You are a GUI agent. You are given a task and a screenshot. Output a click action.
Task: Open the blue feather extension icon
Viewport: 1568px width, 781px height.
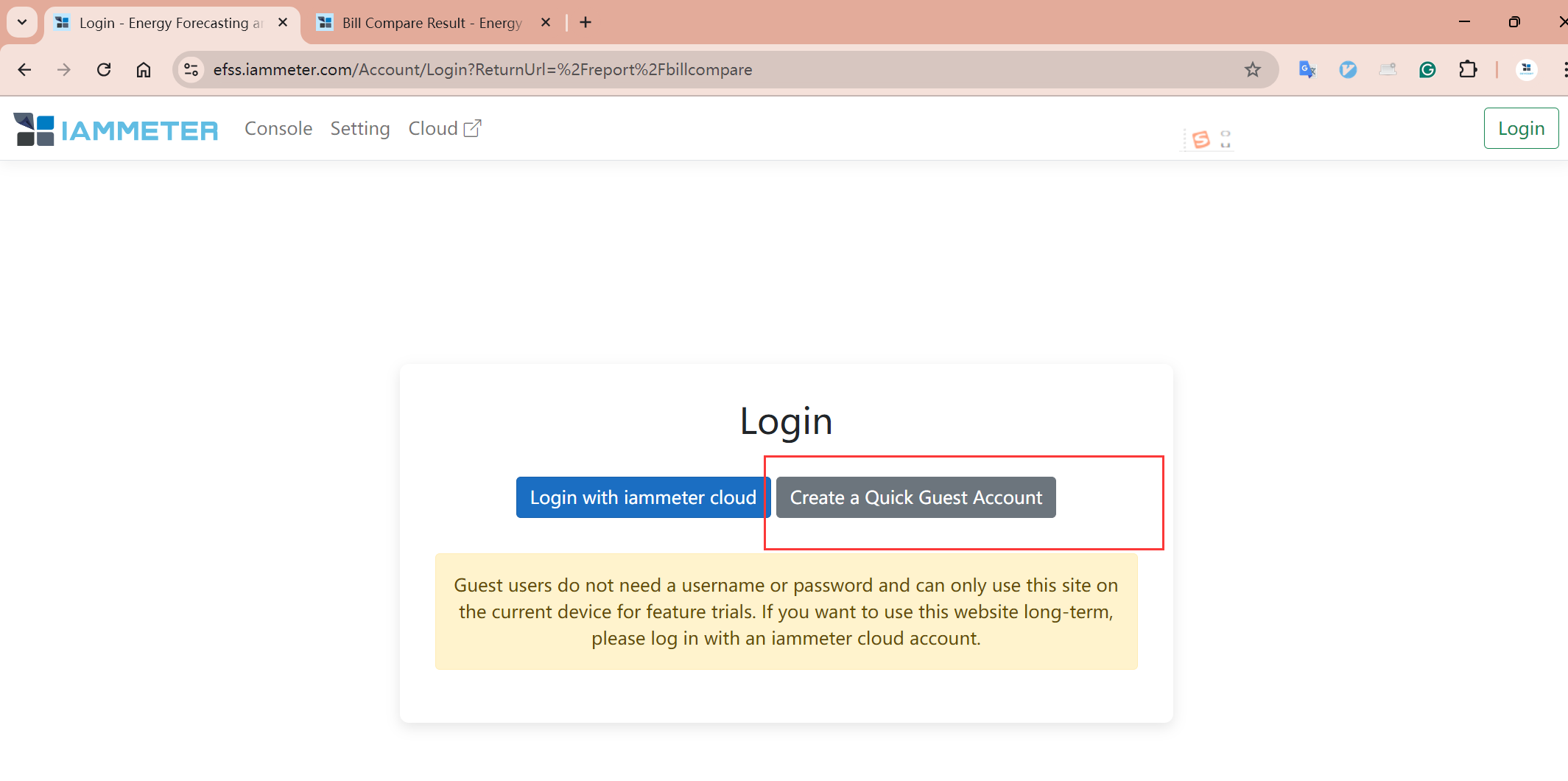coord(1348,69)
